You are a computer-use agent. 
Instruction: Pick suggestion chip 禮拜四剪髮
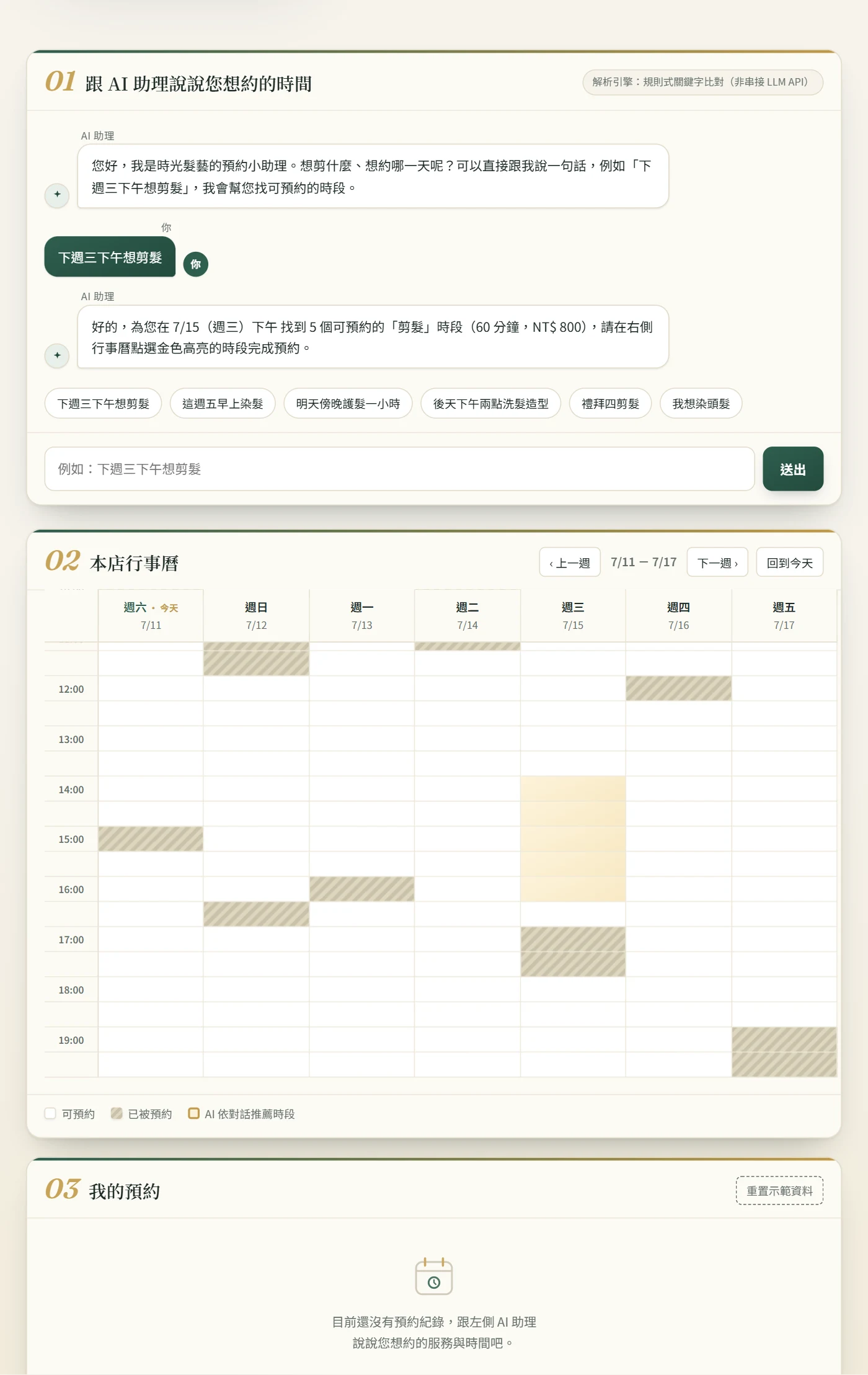coord(610,404)
